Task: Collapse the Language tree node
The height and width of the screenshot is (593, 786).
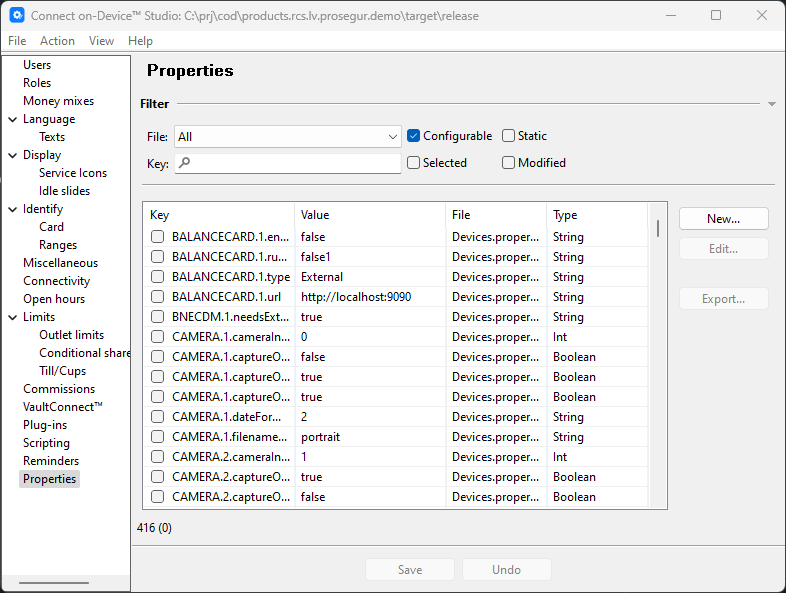Action: coord(13,119)
